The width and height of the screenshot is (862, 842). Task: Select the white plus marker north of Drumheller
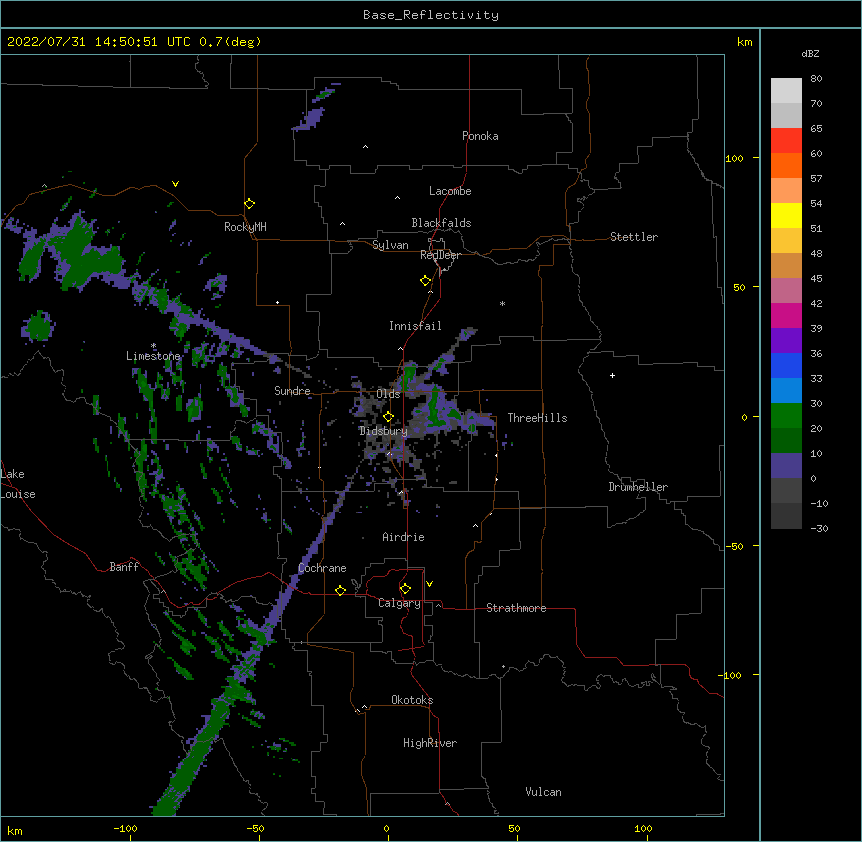(x=612, y=375)
